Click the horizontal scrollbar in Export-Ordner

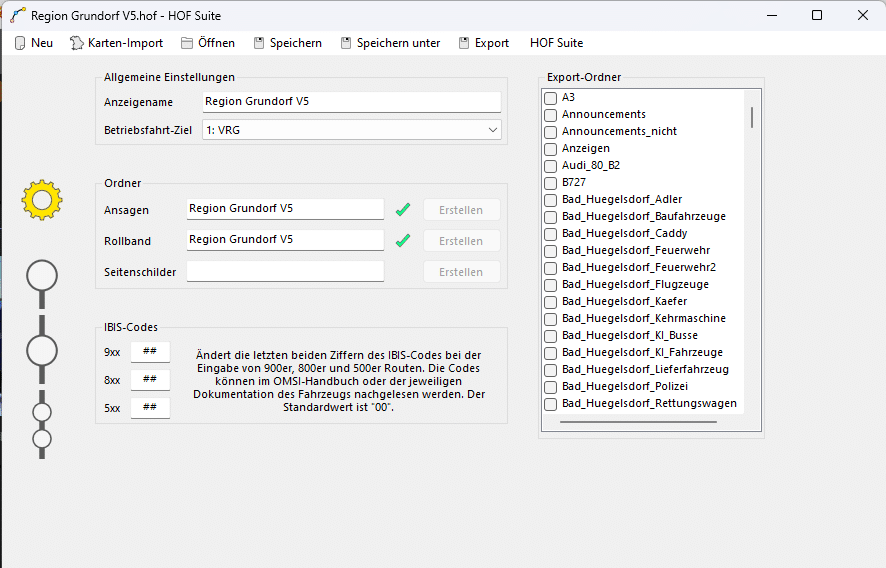coord(638,422)
